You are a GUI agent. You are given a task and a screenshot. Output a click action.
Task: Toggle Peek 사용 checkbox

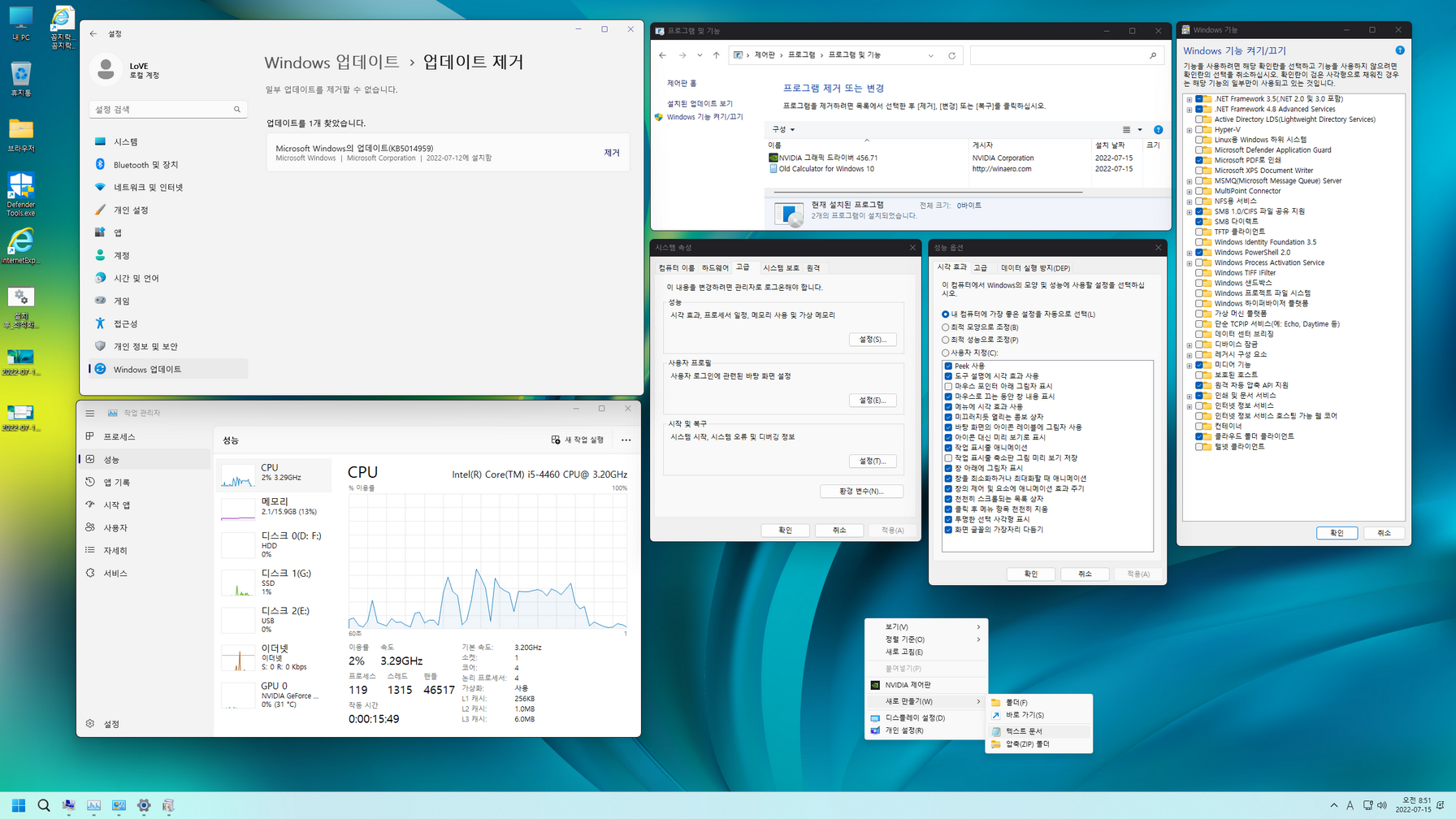coord(948,366)
